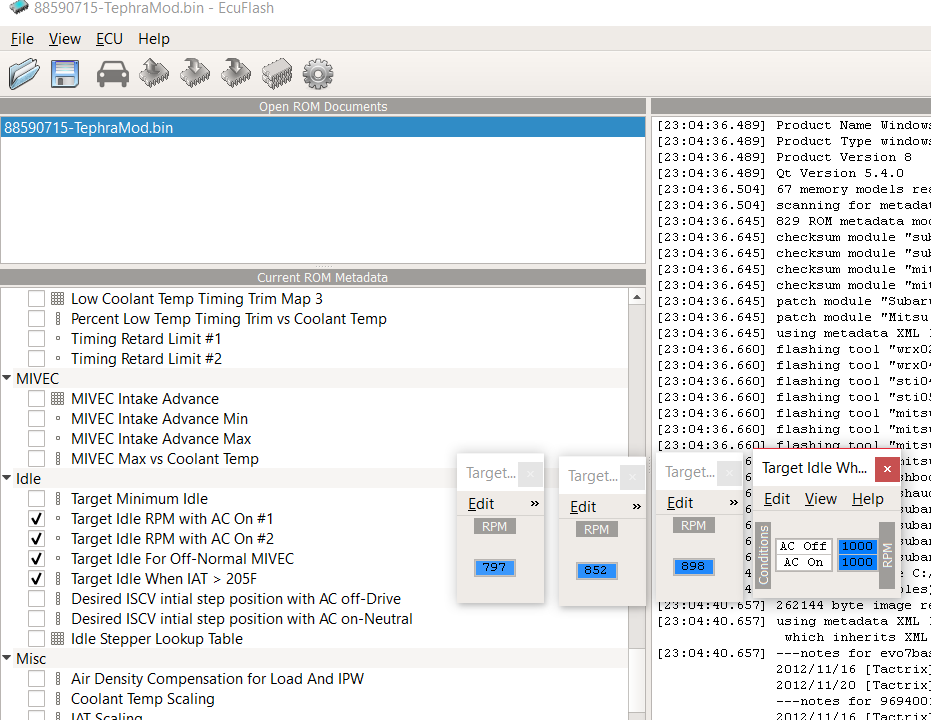Open the Edit menu in the 852 window
The height and width of the screenshot is (720, 931).
tap(583, 506)
